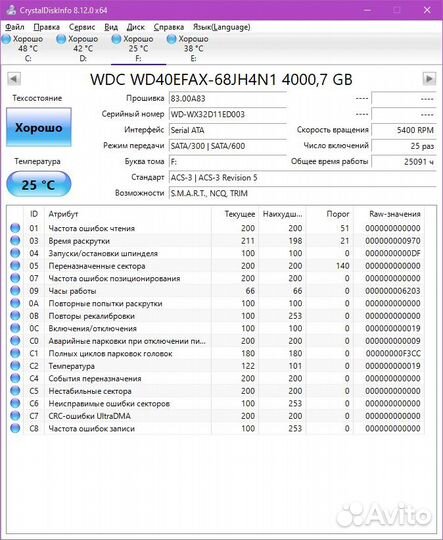The image size is (443, 540).
Task: Click the firmware field 83.00A83
Action: pos(227,98)
